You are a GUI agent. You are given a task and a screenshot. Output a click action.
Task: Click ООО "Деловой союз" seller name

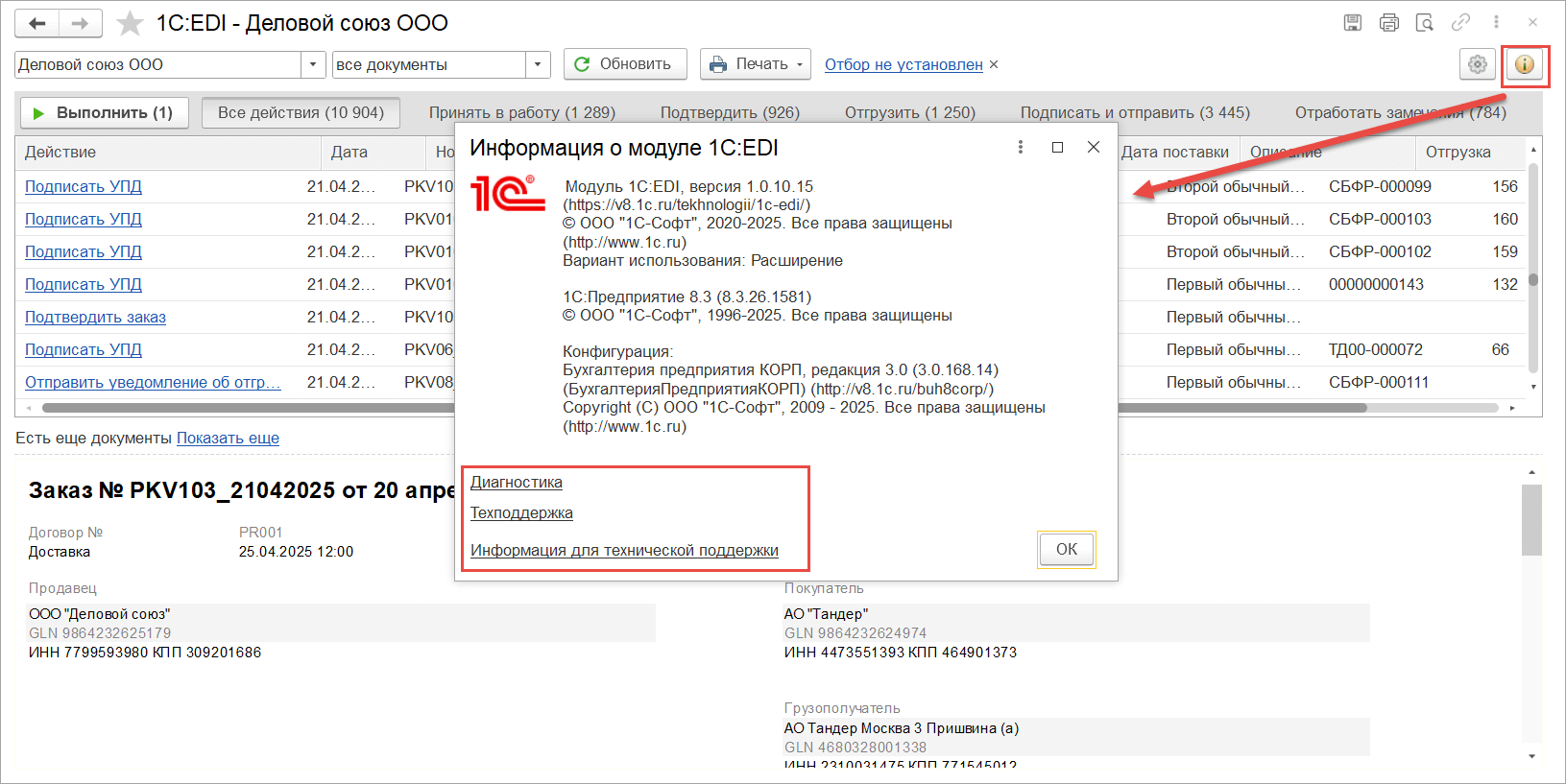[x=100, y=613]
